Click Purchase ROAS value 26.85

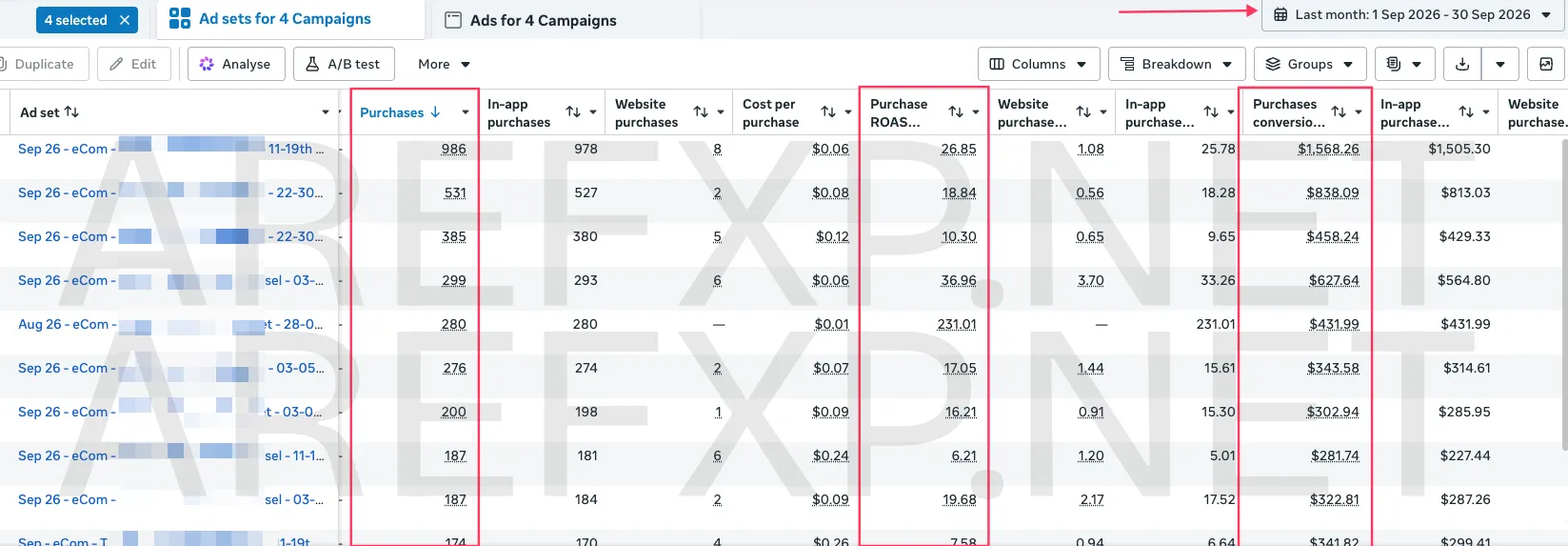pyautogui.click(x=959, y=149)
